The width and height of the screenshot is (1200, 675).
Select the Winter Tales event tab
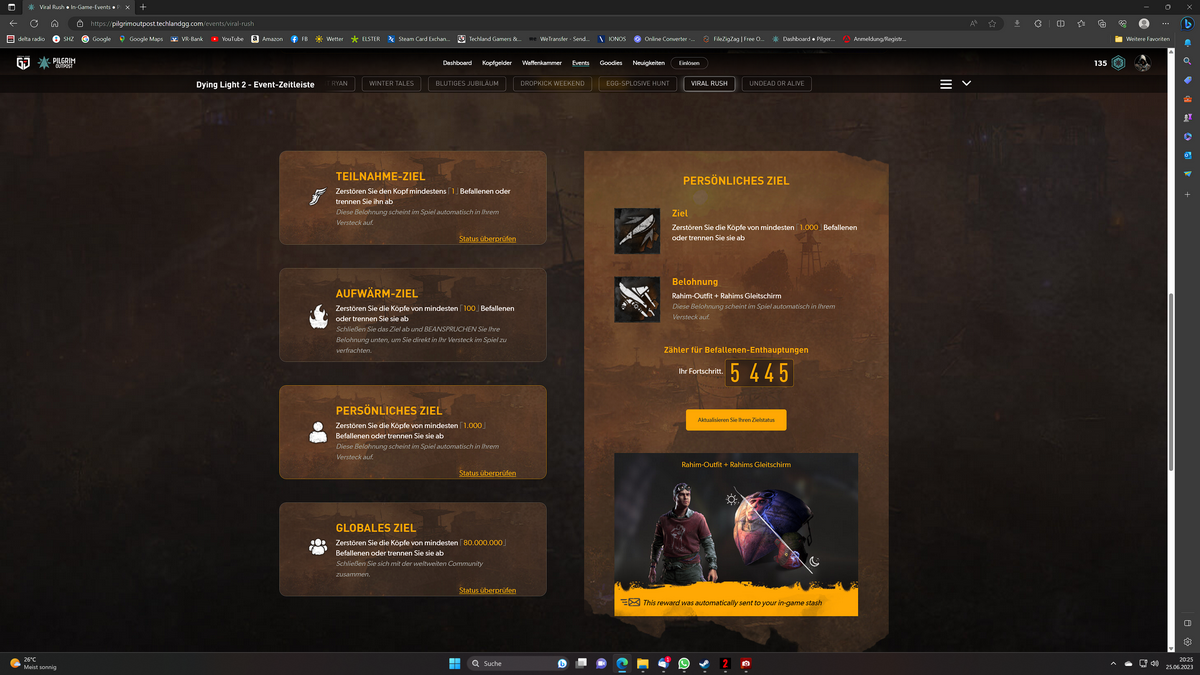(x=390, y=84)
